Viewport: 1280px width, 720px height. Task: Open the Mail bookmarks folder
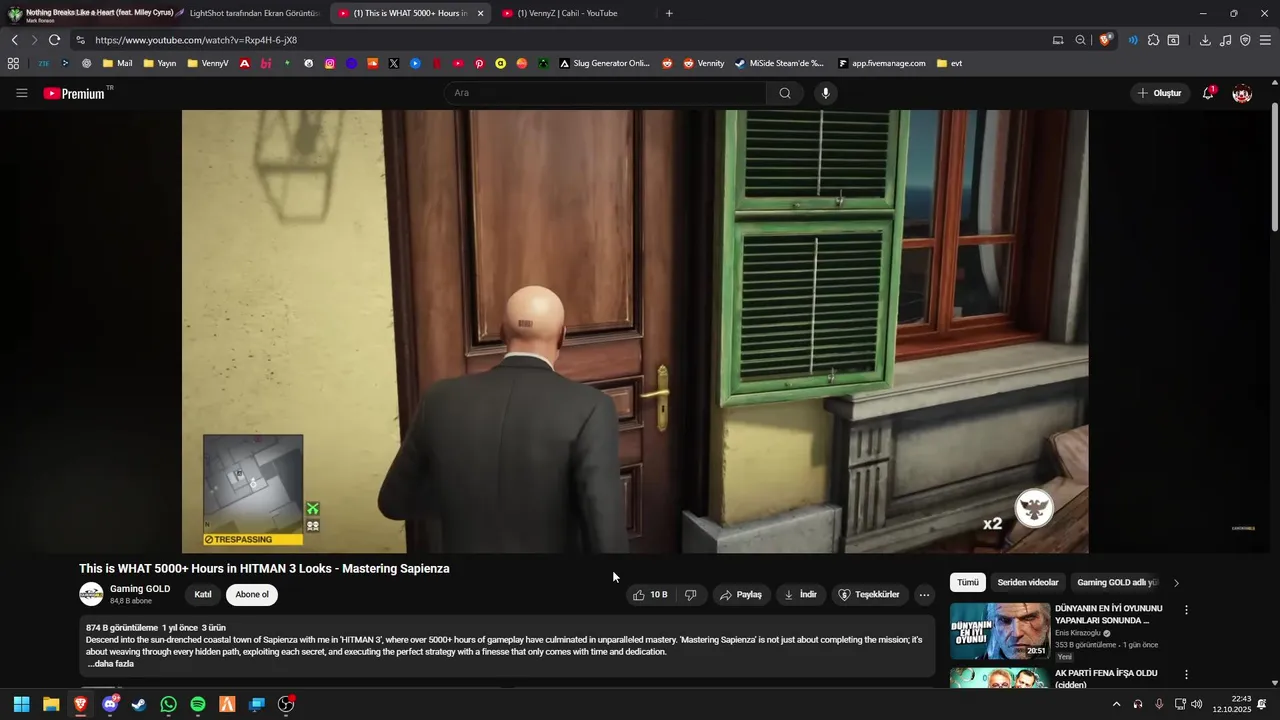[117, 63]
